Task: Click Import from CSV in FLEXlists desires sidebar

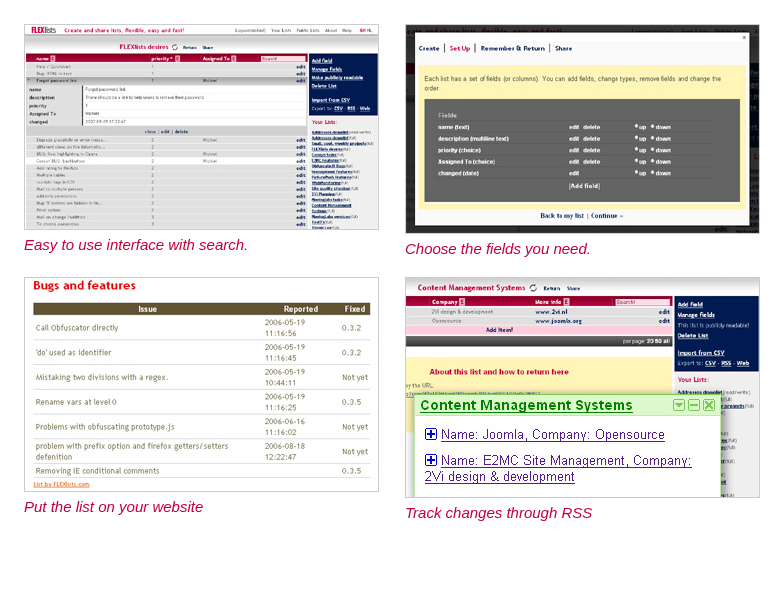Action: point(331,100)
